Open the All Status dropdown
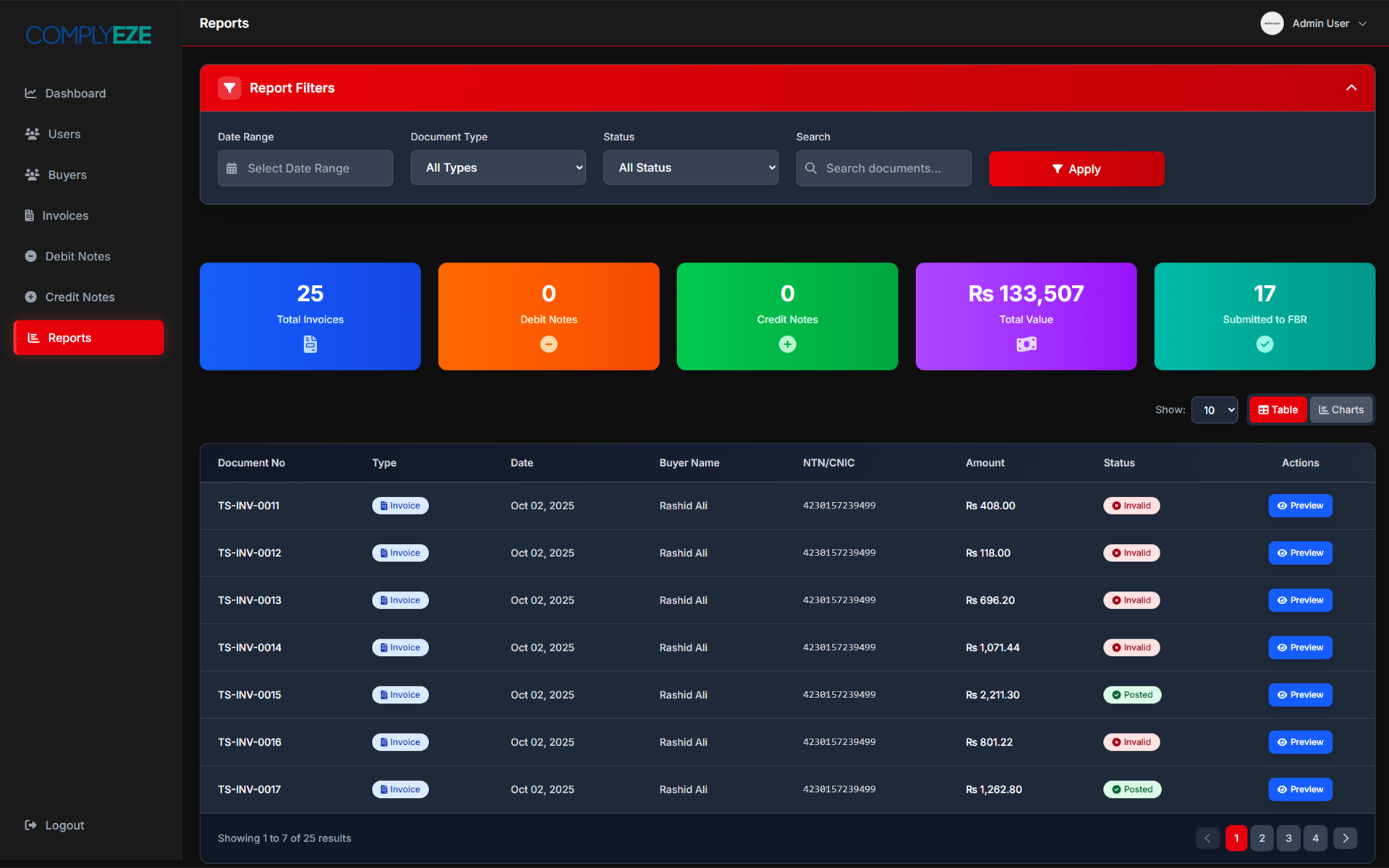1389x868 pixels. click(690, 168)
